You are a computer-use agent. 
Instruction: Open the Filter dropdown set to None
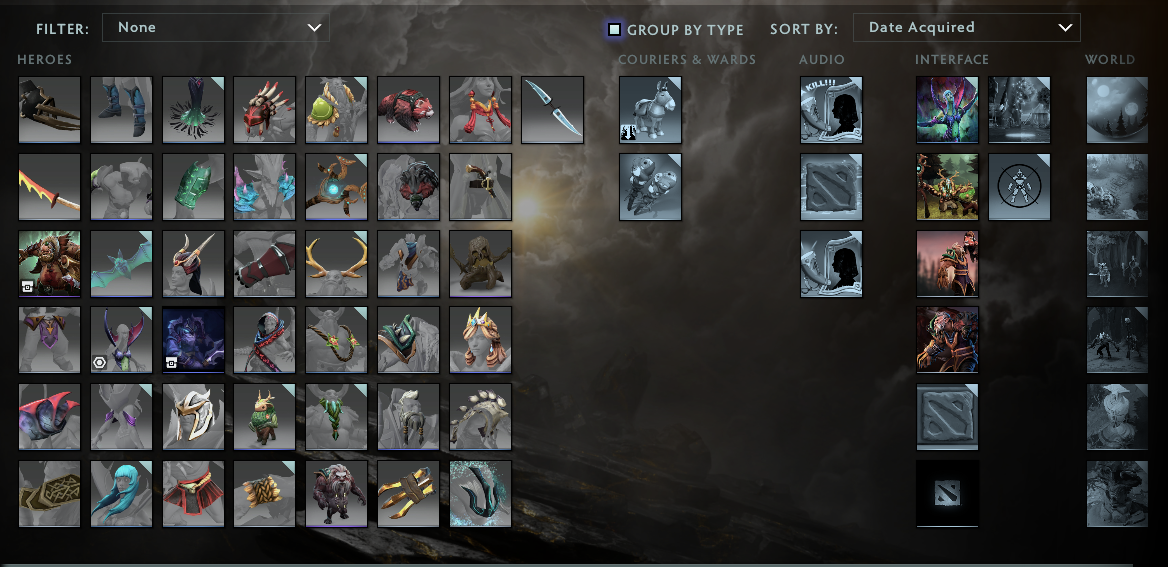(216, 28)
